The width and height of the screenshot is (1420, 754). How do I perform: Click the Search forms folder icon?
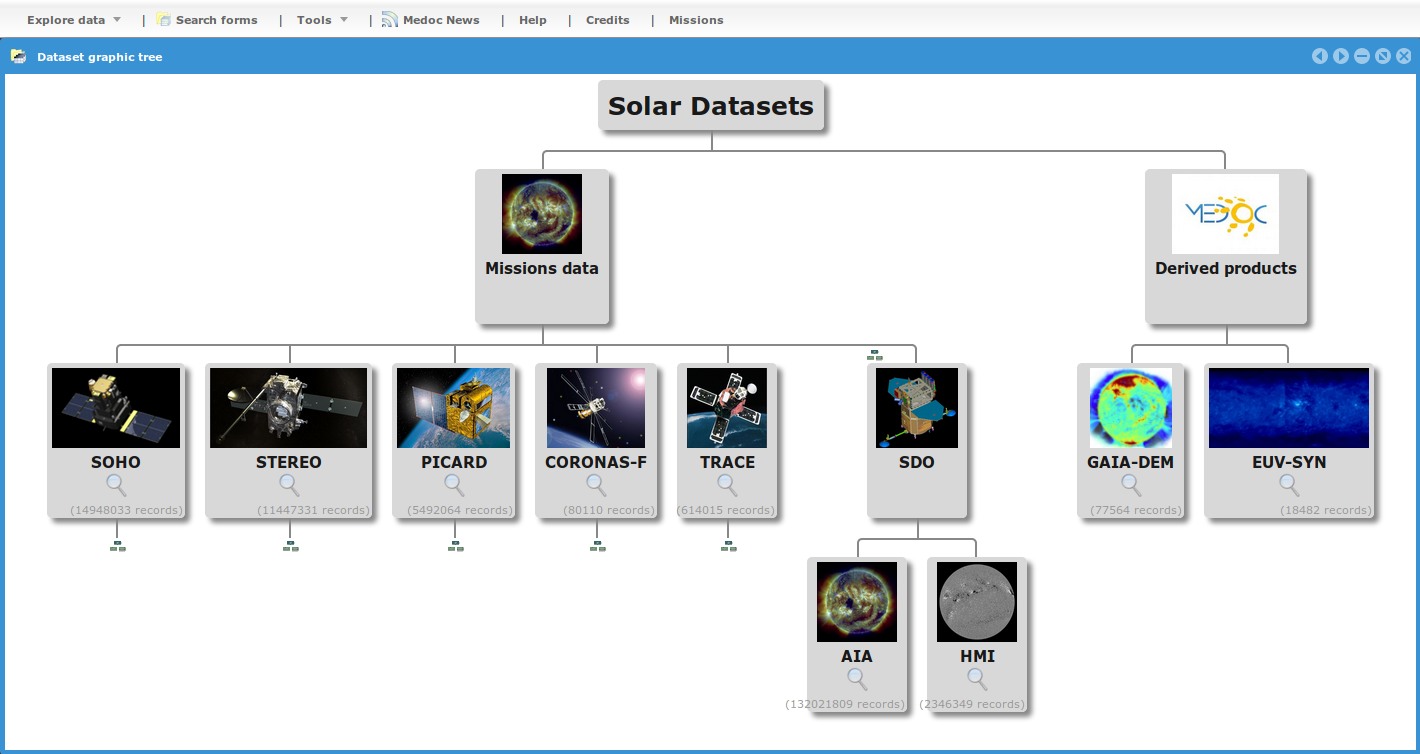(164, 19)
